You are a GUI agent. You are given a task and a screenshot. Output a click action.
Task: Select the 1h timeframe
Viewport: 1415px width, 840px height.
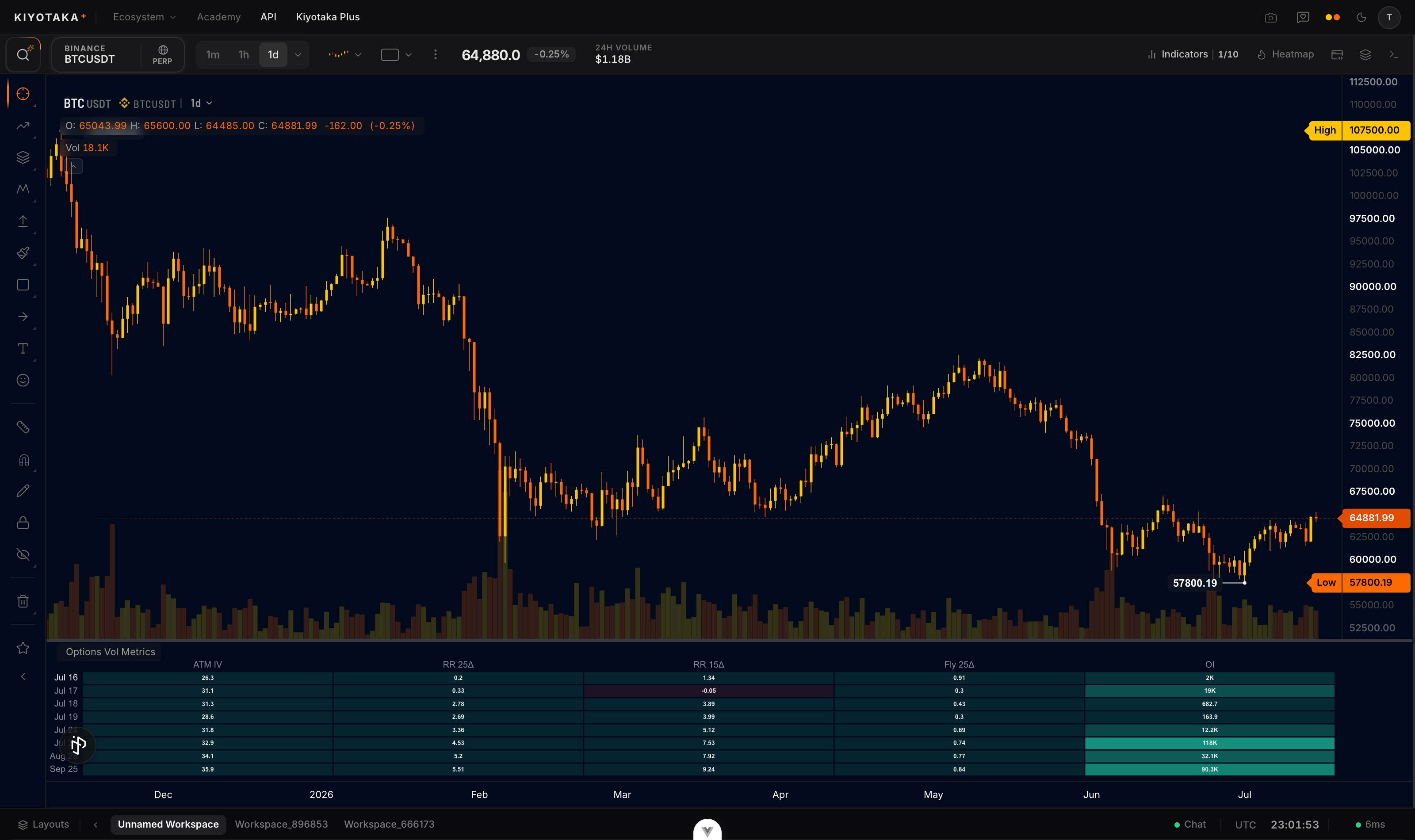[243, 55]
